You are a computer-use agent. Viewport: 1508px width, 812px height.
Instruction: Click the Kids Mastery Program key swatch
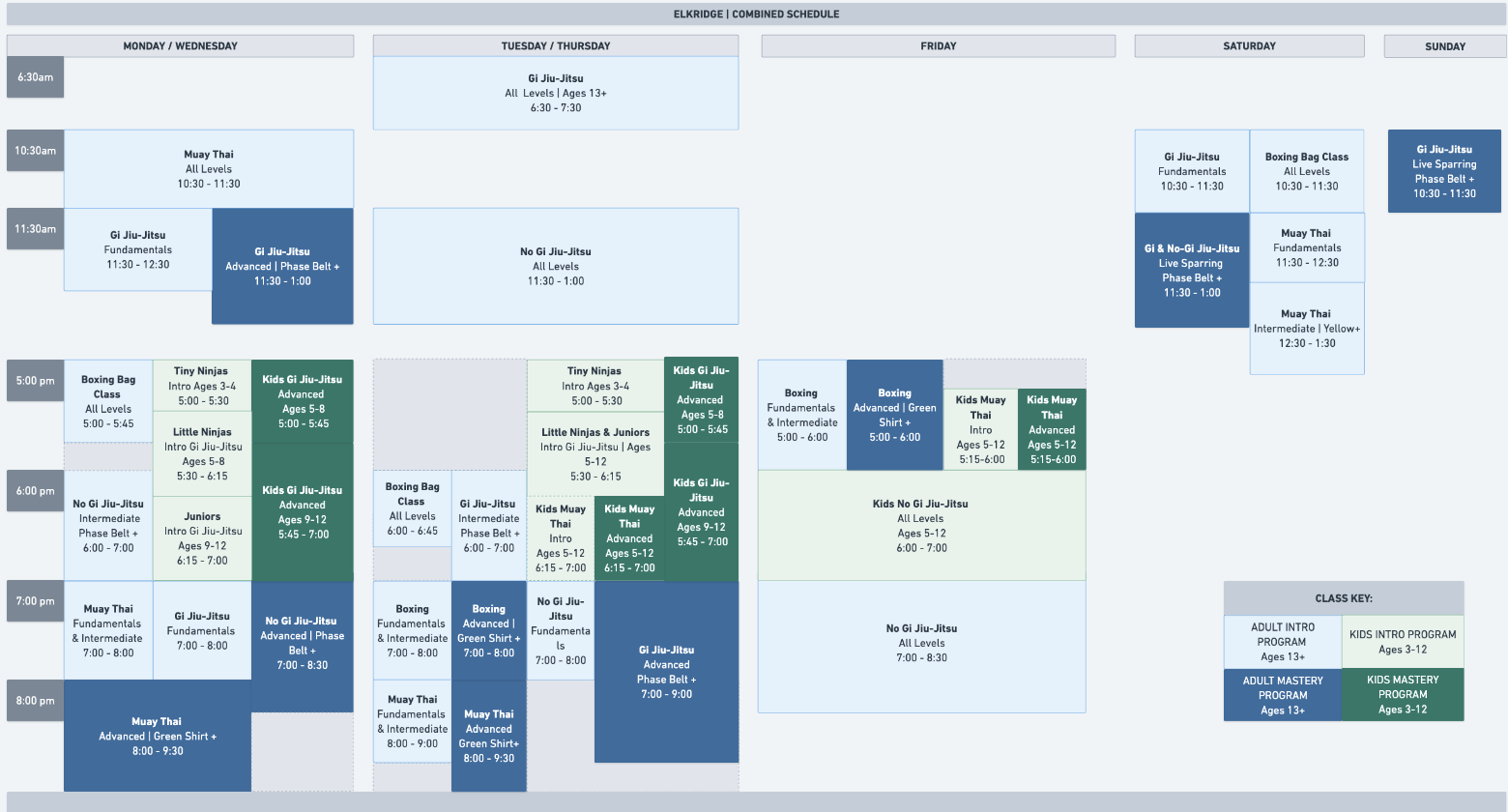point(1402,695)
